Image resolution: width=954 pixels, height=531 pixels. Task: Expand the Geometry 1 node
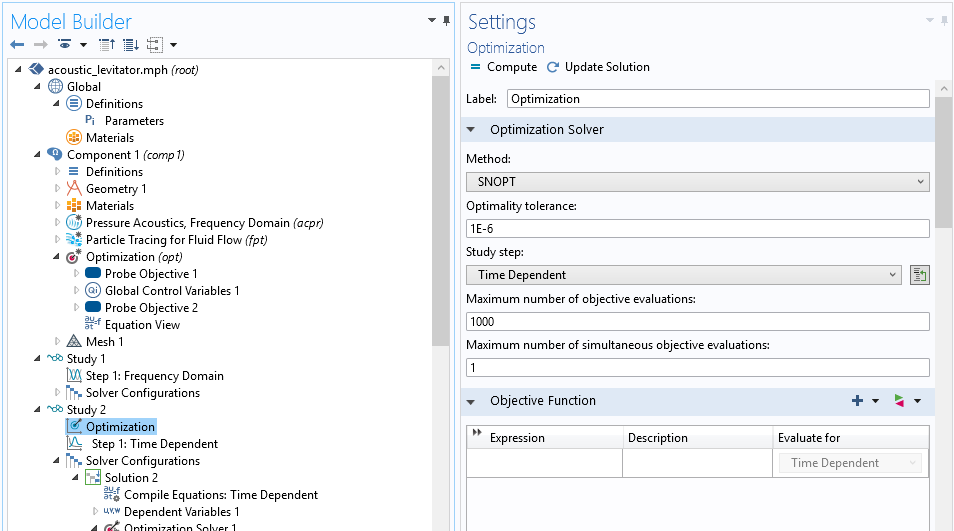click(x=57, y=189)
